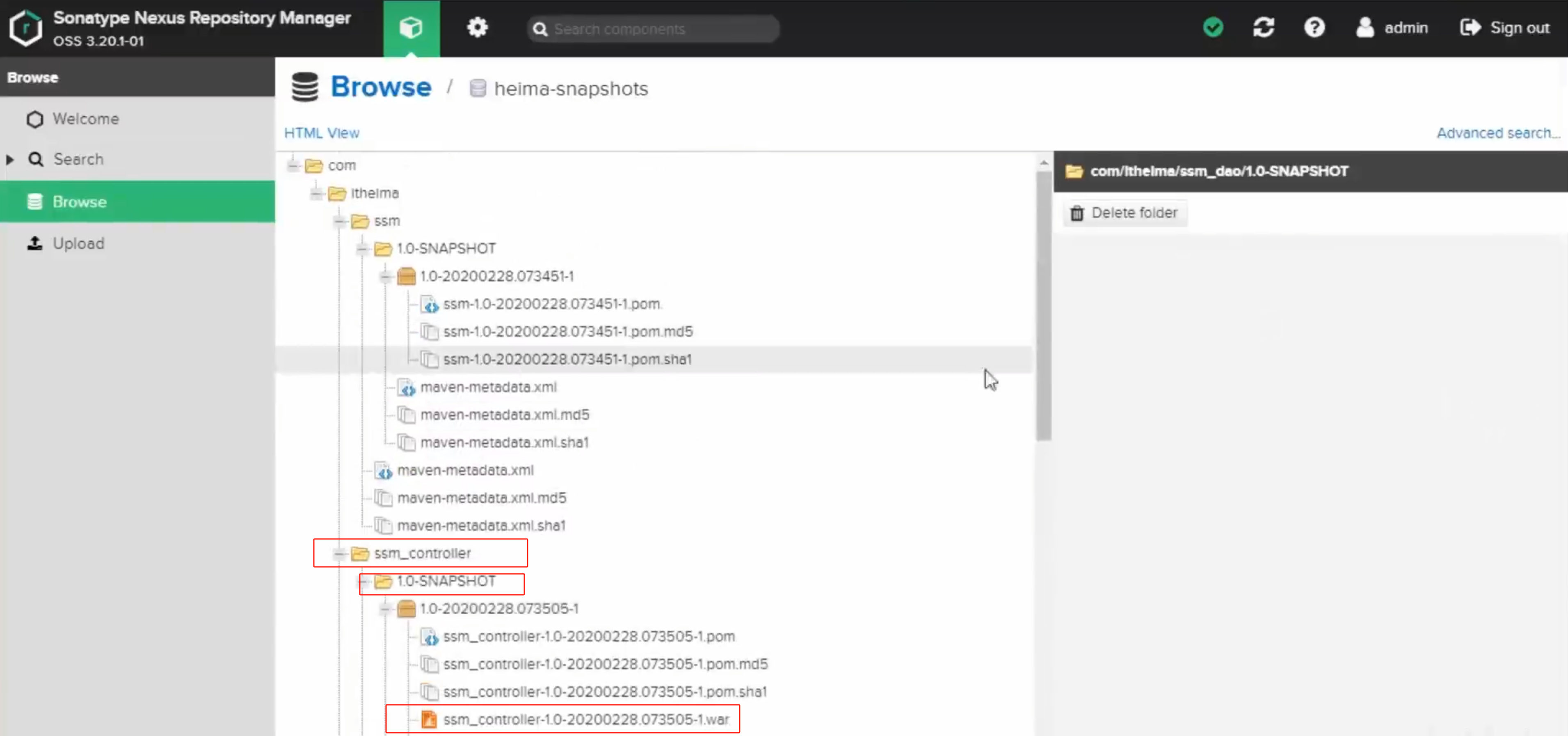Select first maven-metadata.xml under ssm 1.0-SNAPSHOT
Screen dimensions: 1568x736
click(488, 387)
